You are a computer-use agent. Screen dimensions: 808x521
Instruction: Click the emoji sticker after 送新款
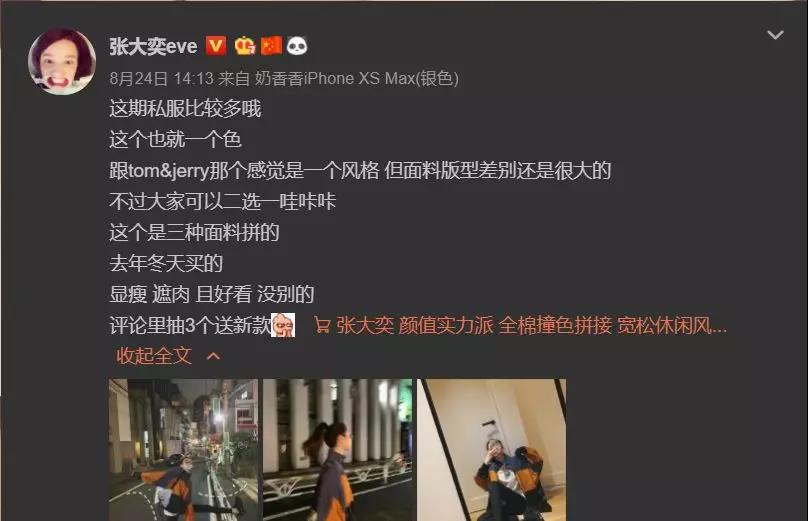coord(283,325)
